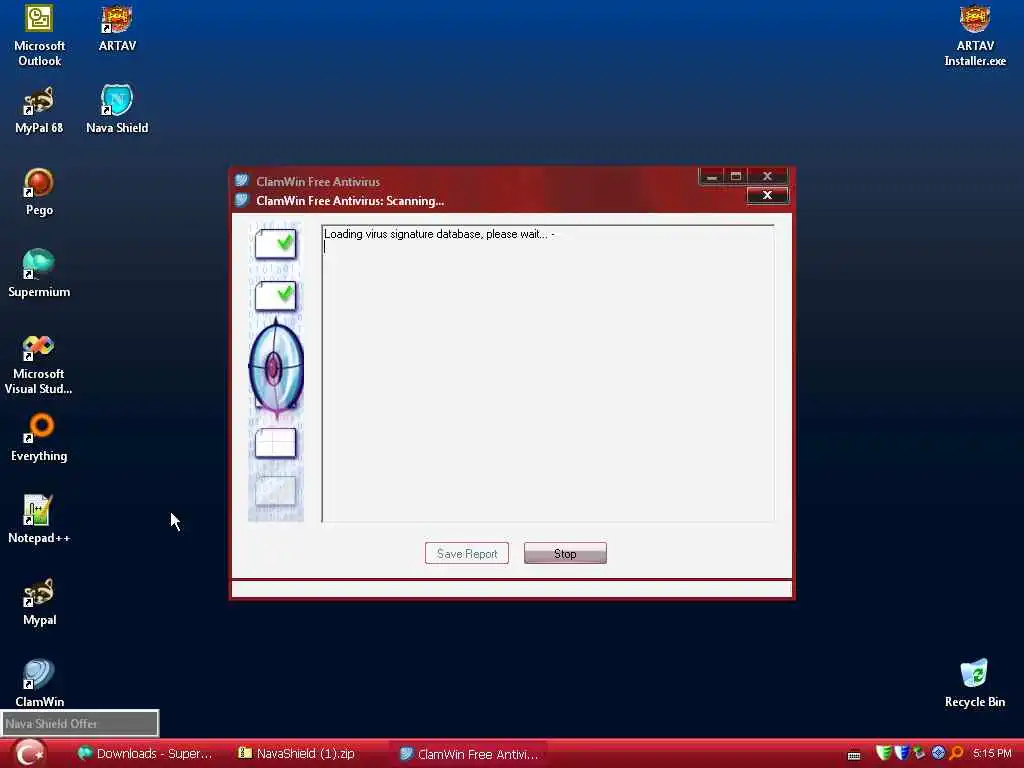Screen dimensions: 1024x768
Task: Open the Nava Shield desktop icon
Action: pyautogui.click(x=117, y=110)
